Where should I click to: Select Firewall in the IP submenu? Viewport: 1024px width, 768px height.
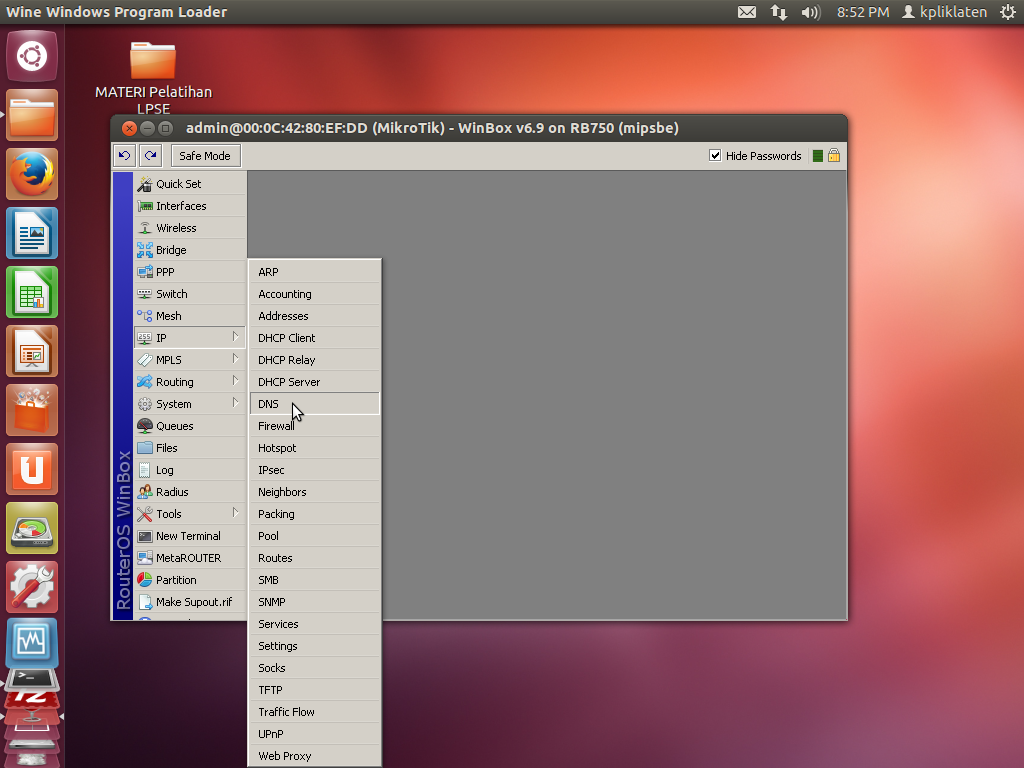pos(314,426)
